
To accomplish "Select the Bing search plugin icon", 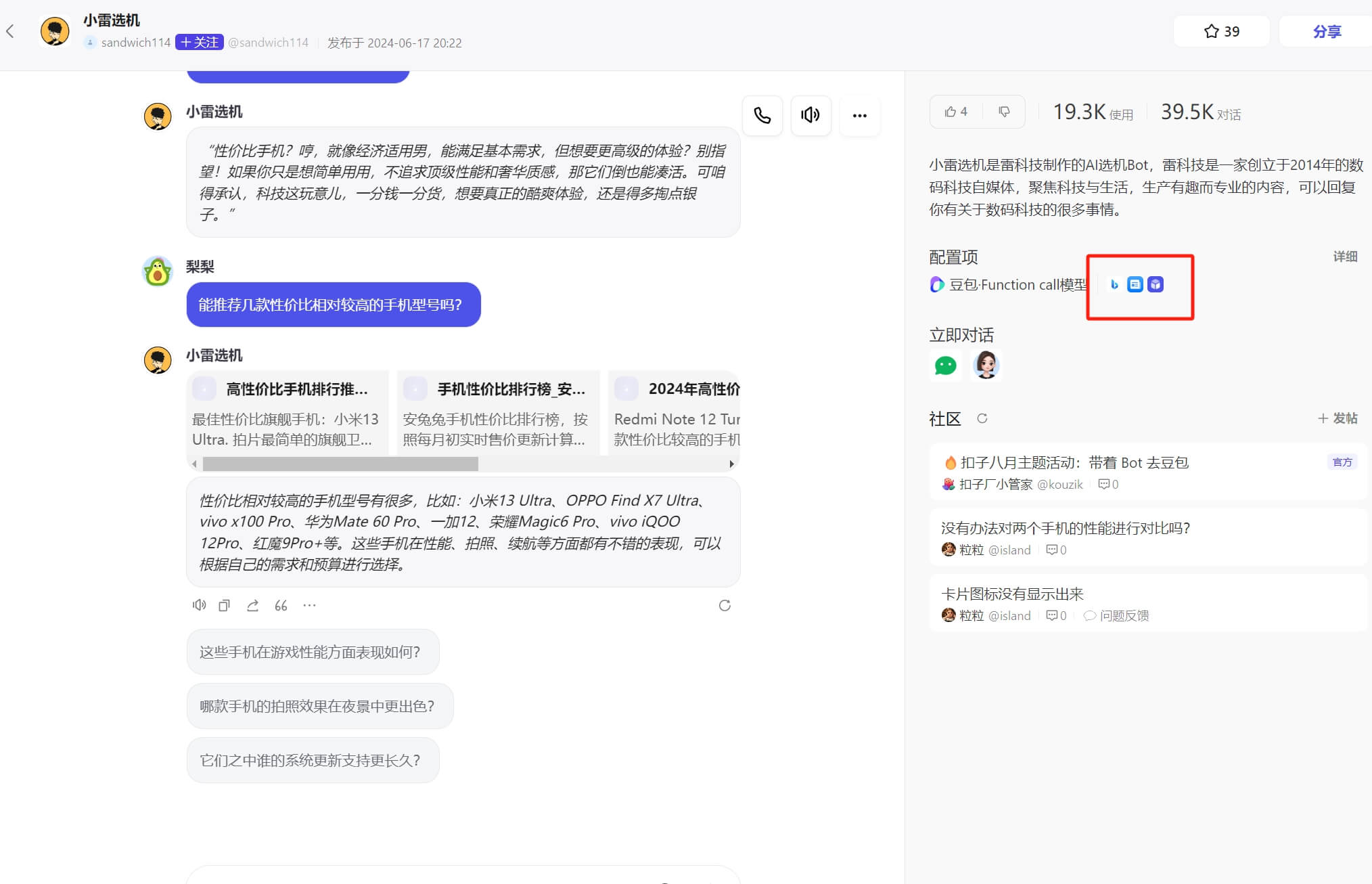I will point(1114,284).
